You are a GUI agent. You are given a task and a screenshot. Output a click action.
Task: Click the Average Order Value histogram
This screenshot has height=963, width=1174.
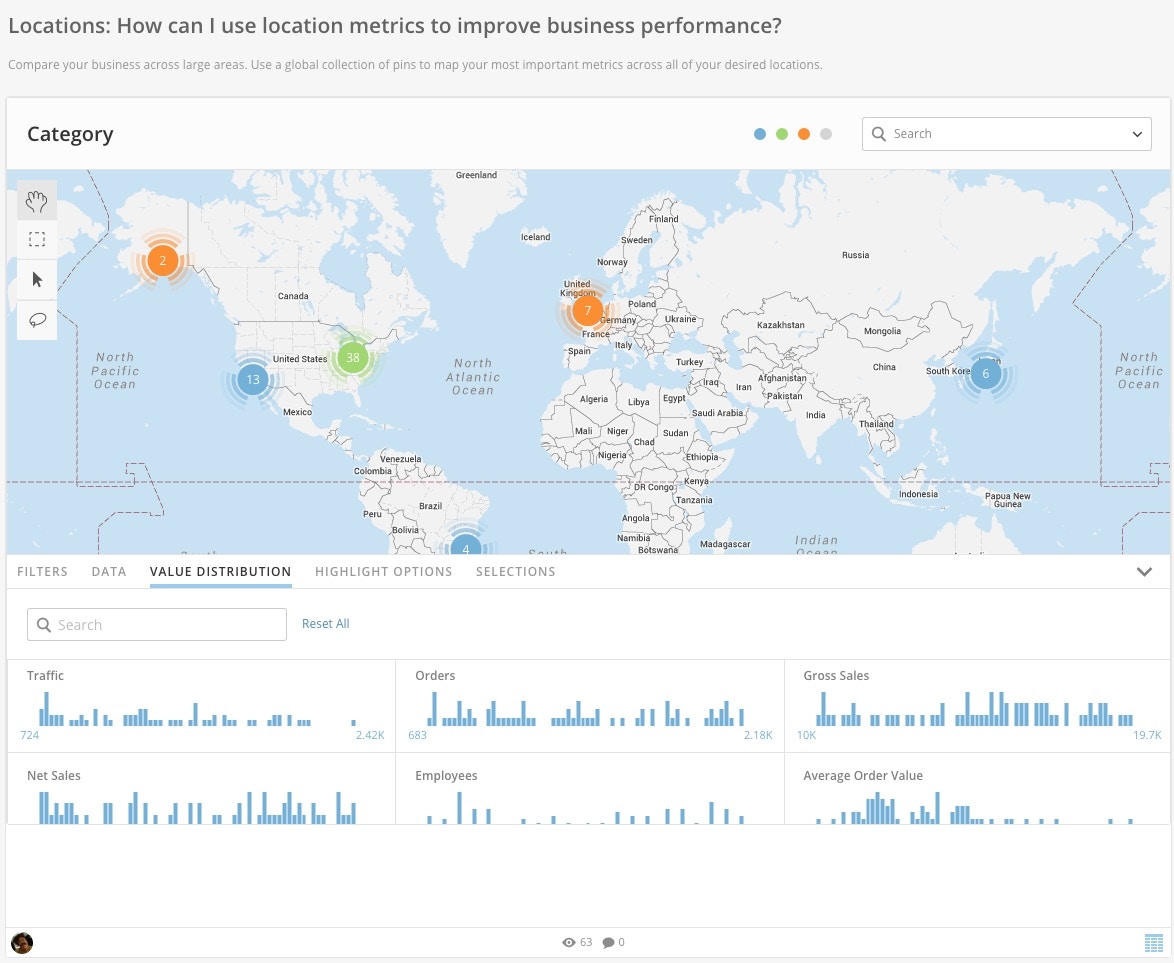[974, 807]
